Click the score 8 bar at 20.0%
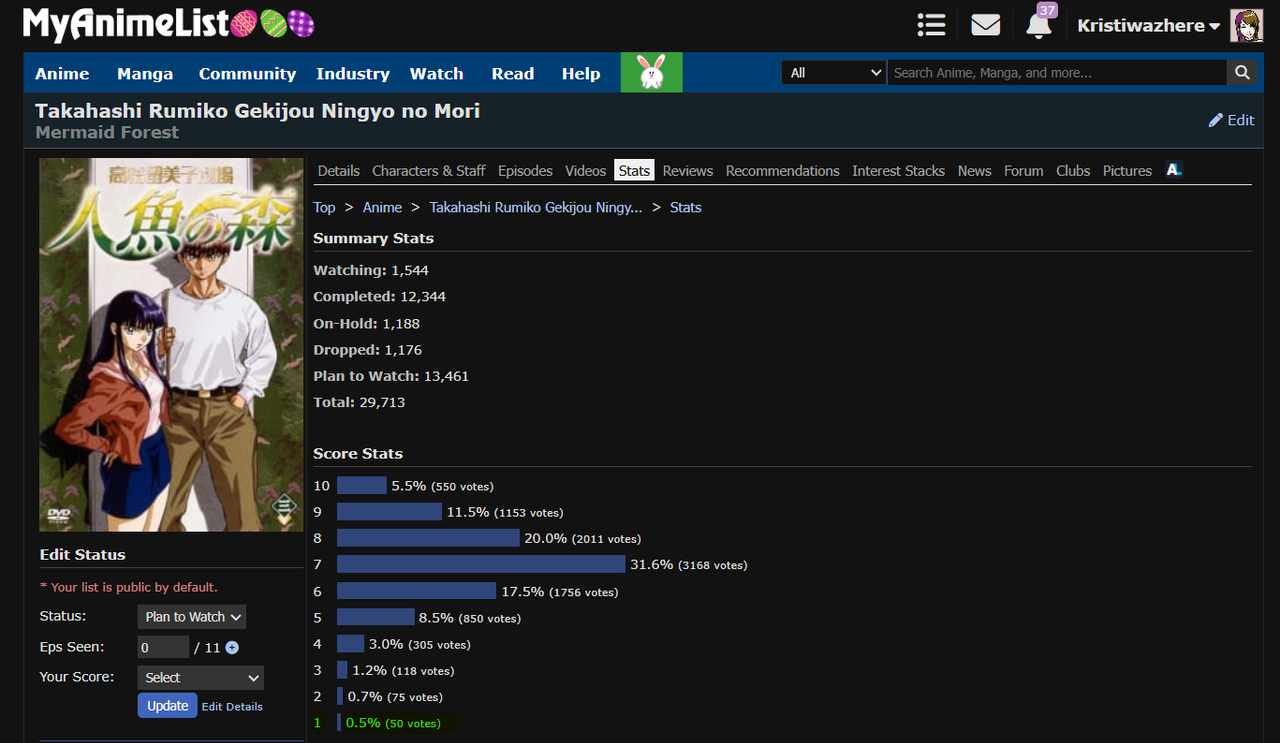 click(x=428, y=539)
